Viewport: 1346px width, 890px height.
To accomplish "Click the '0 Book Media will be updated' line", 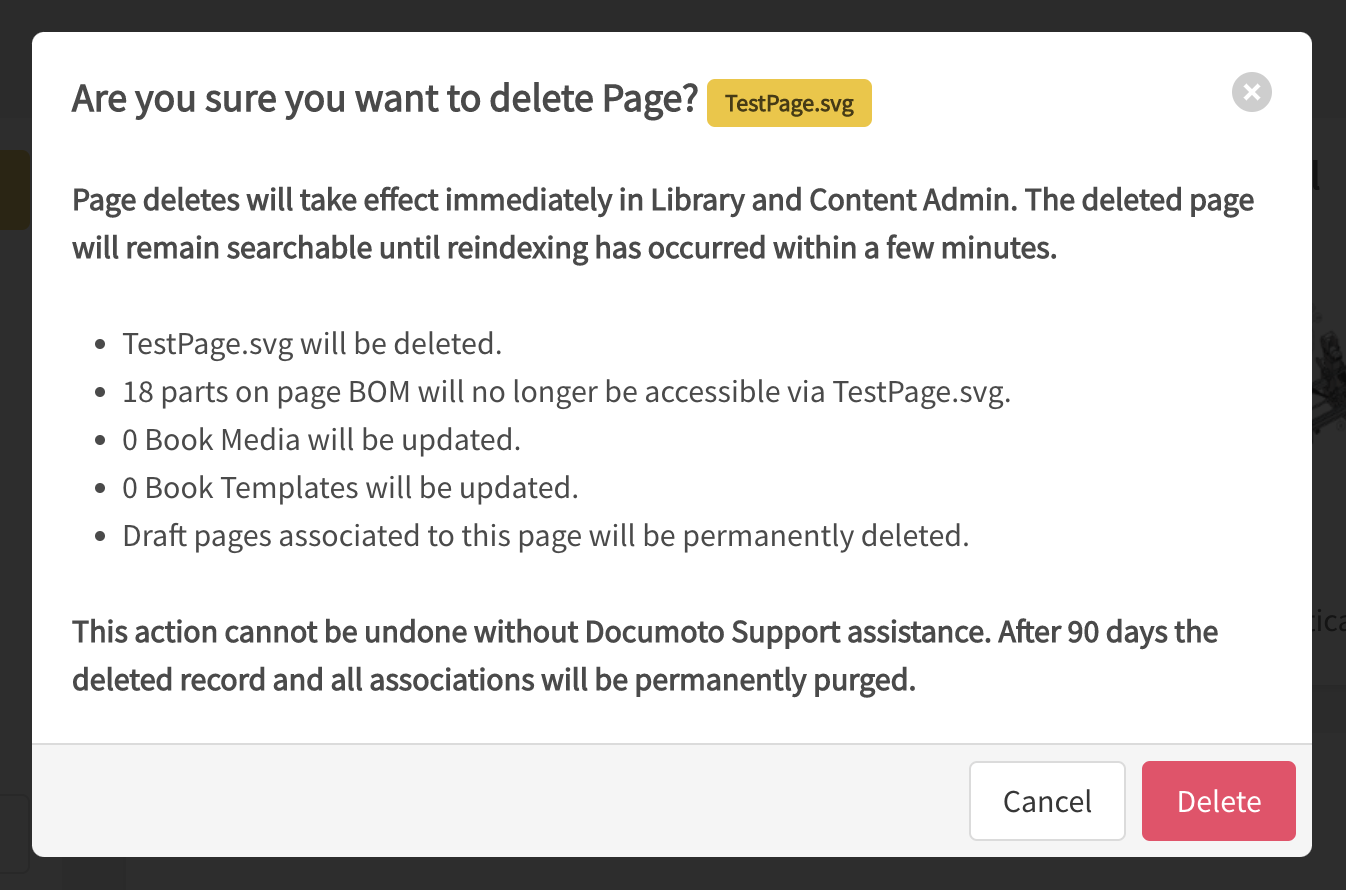I will coord(321,440).
